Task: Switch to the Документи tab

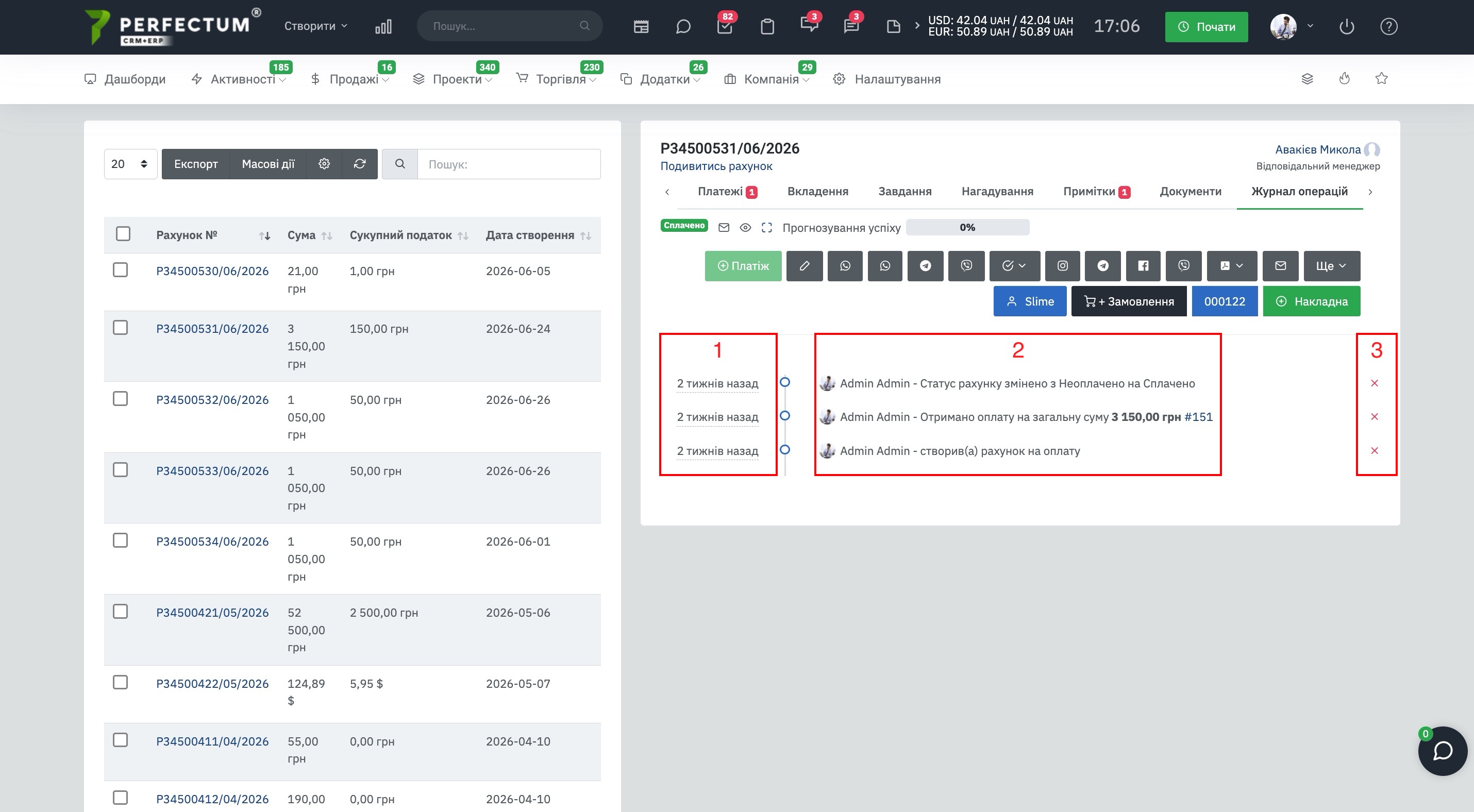Action: pyautogui.click(x=1190, y=192)
